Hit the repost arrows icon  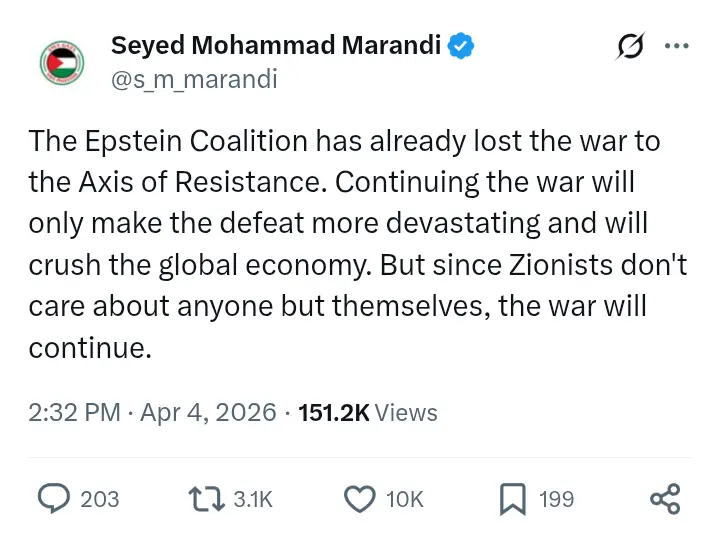point(206,499)
